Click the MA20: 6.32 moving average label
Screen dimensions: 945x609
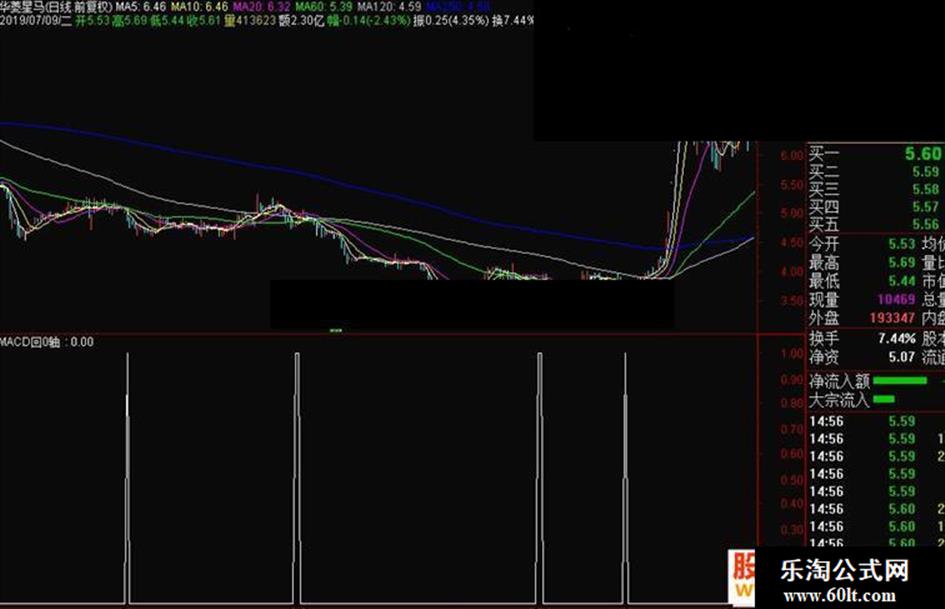click(x=262, y=7)
